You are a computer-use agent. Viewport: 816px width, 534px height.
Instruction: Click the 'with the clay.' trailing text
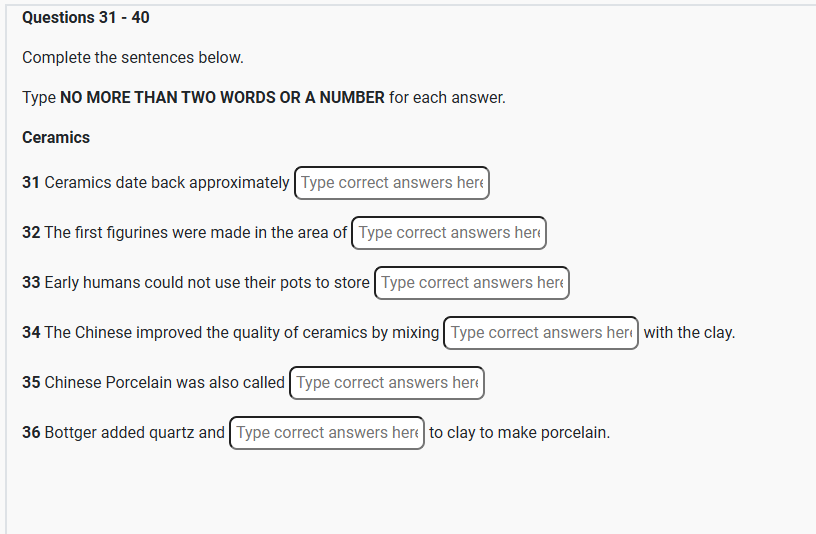[x=689, y=333]
